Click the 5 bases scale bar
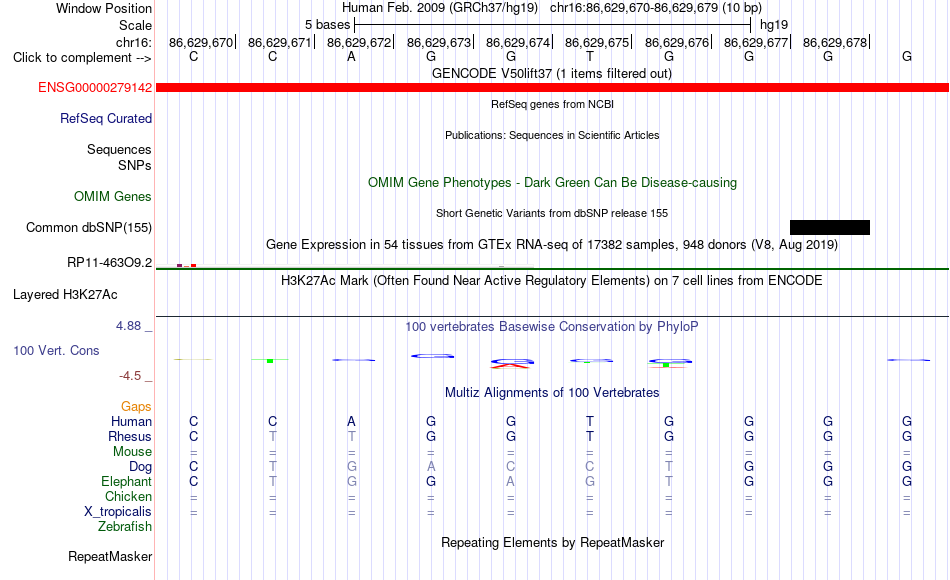The image size is (950, 580). point(552,25)
